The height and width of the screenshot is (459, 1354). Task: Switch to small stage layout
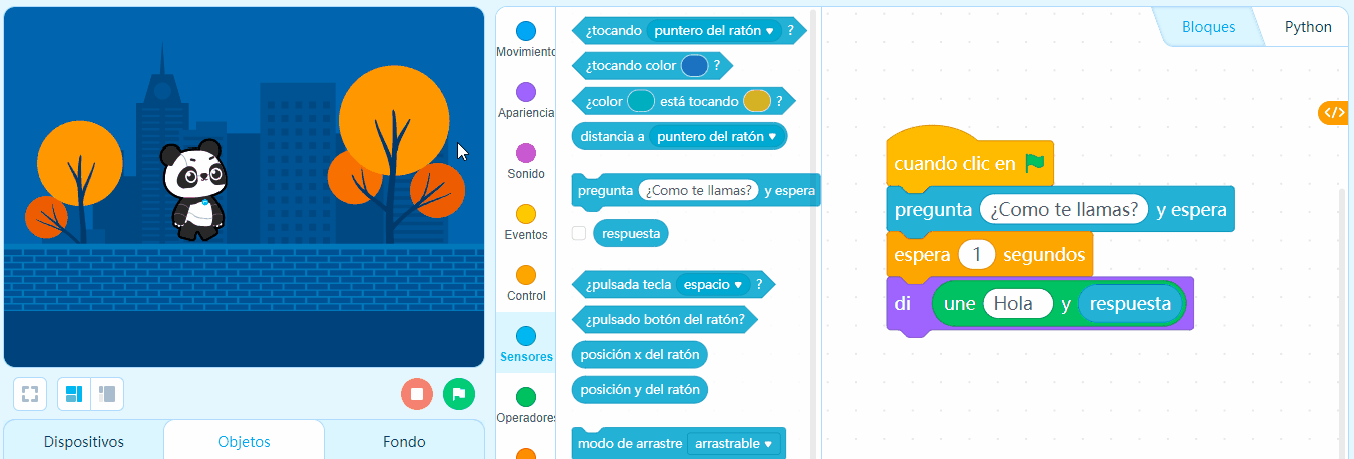(107, 394)
